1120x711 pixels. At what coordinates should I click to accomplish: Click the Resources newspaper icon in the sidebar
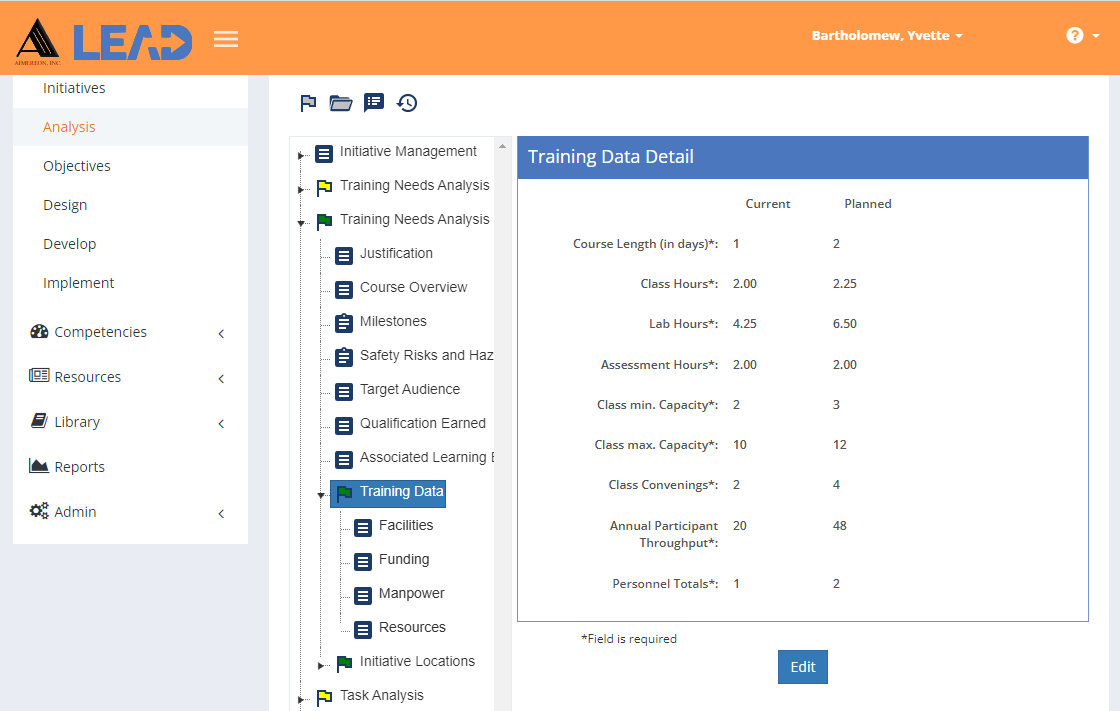(39, 375)
